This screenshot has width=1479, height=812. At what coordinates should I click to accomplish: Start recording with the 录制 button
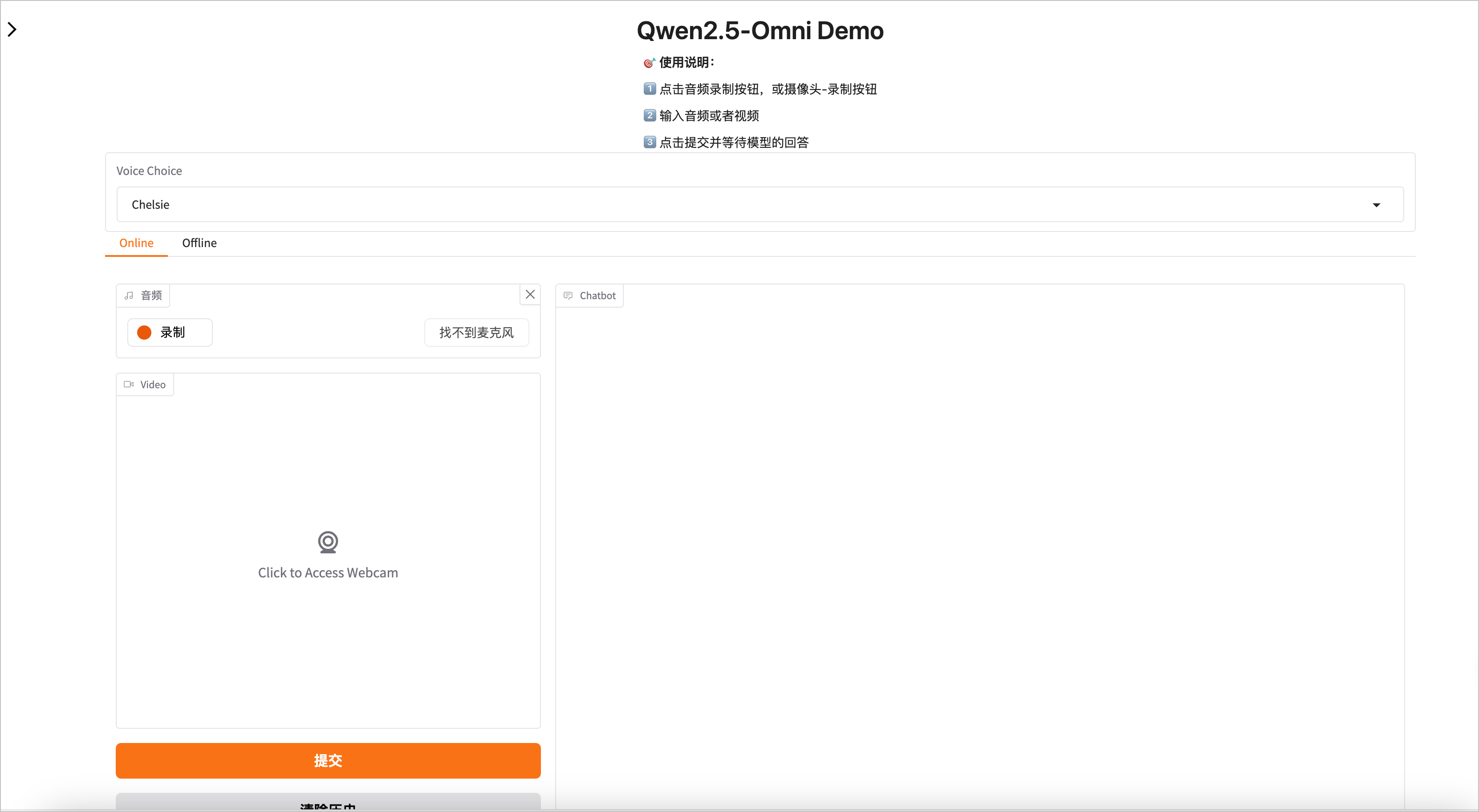click(x=170, y=333)
